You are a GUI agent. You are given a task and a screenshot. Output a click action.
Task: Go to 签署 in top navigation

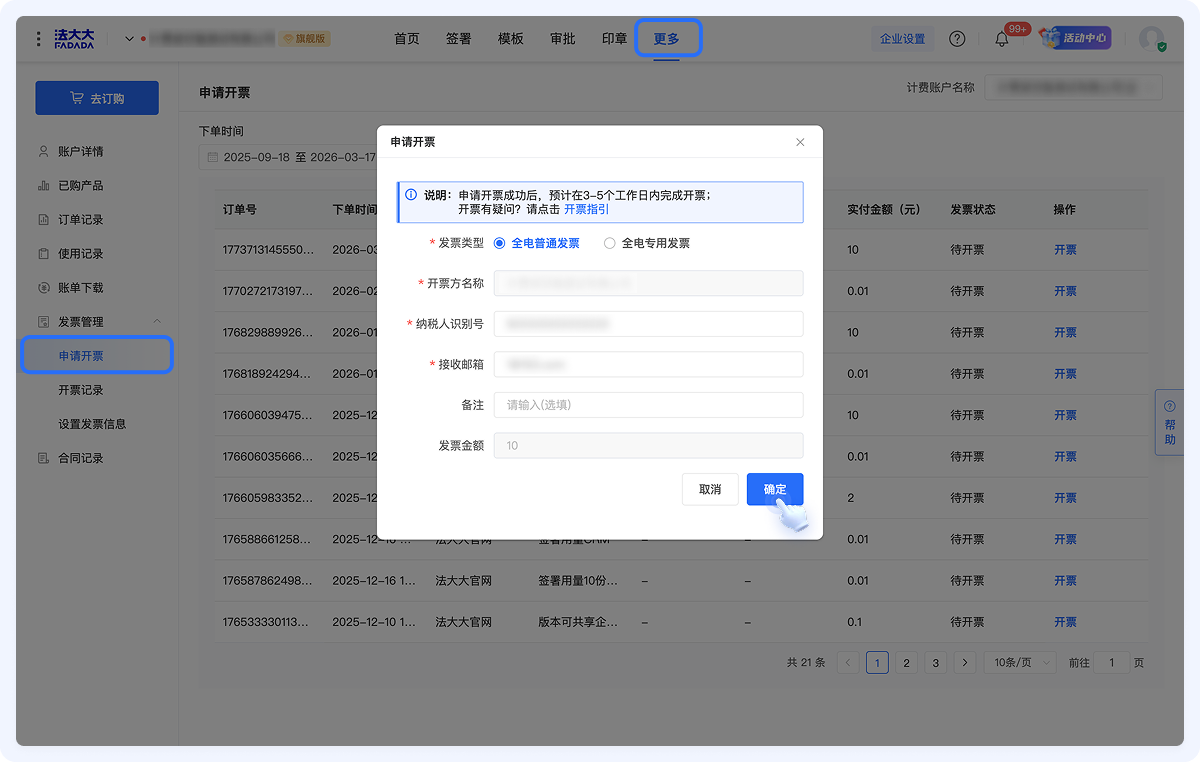[x=458, y=39]
